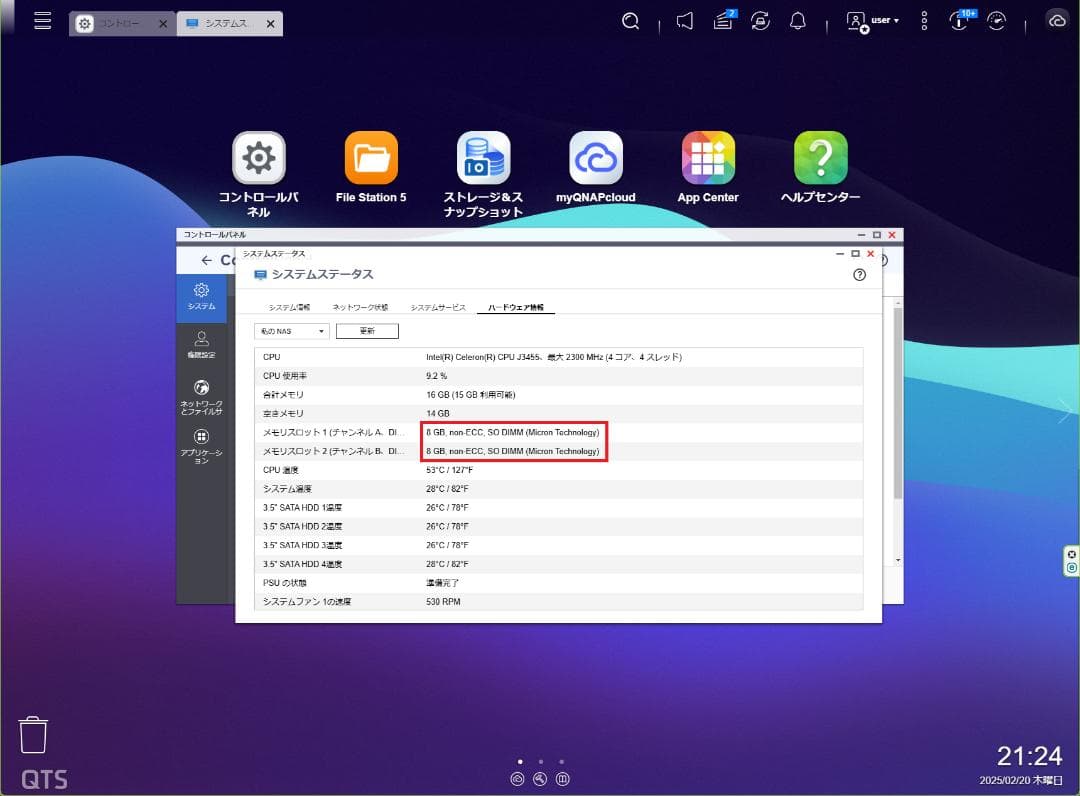The height and width of the screenshot is (796, 1080).
Task: Open the myQNAPcloud desktop app
Action: pos(595,158)
